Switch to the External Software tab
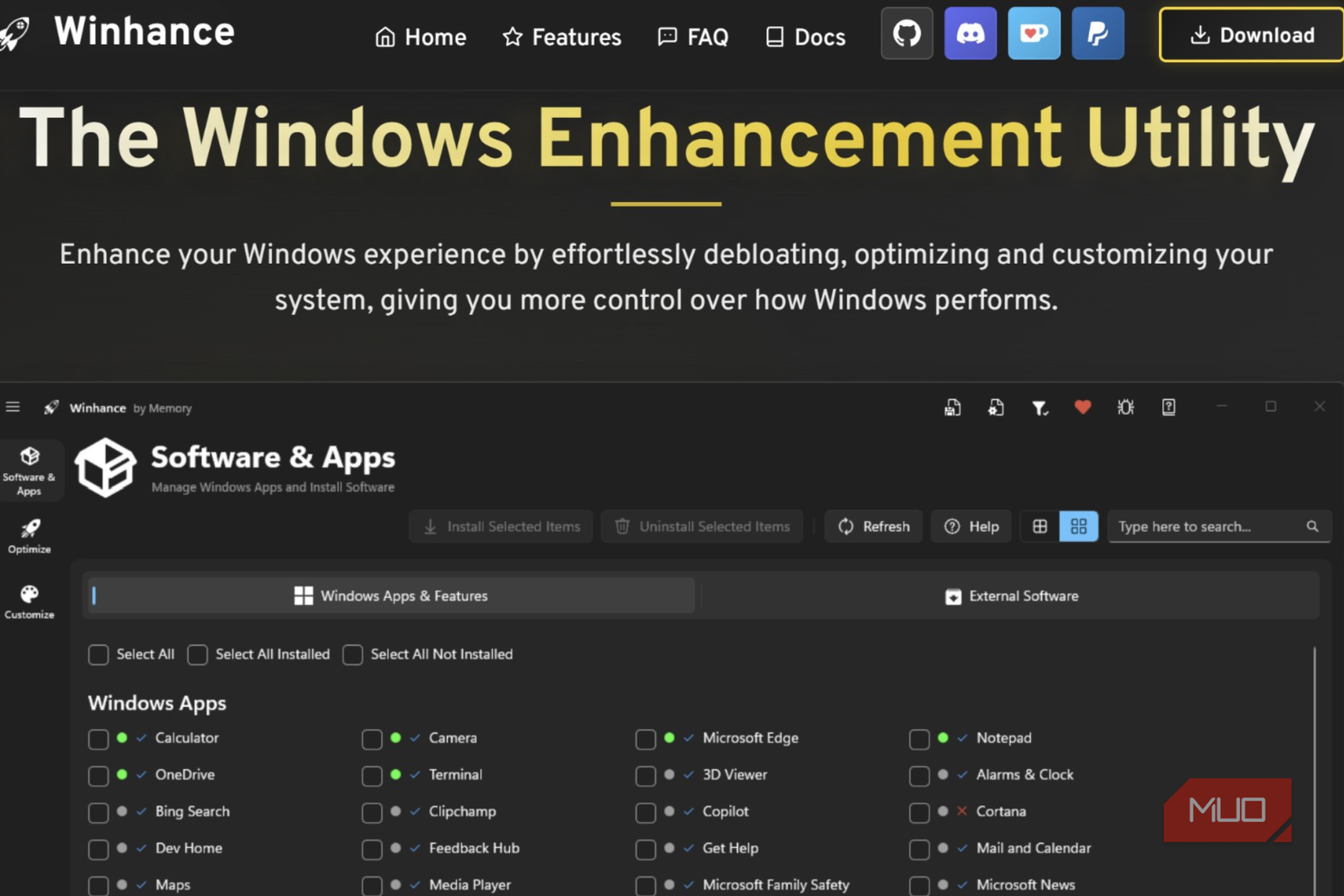Screen dimensions: 1344x896 tap(1011, 595)
